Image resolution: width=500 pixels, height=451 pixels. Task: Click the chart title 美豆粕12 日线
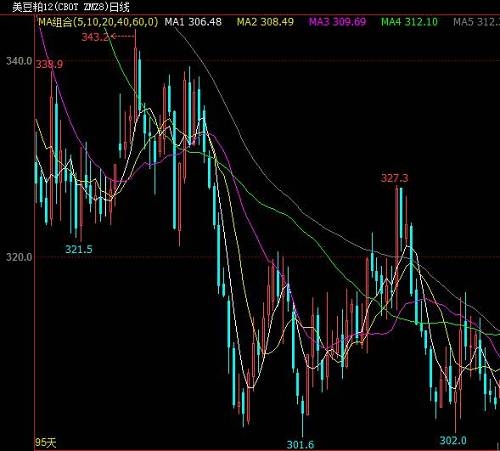71,7
